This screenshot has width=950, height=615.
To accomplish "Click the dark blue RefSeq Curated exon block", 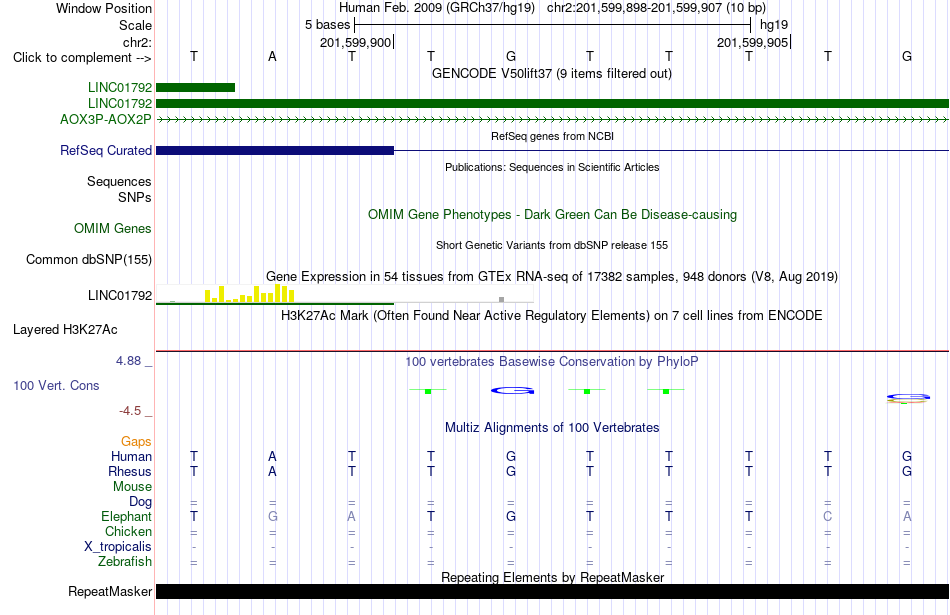I will pyautogui.click(x=274, y=150).
